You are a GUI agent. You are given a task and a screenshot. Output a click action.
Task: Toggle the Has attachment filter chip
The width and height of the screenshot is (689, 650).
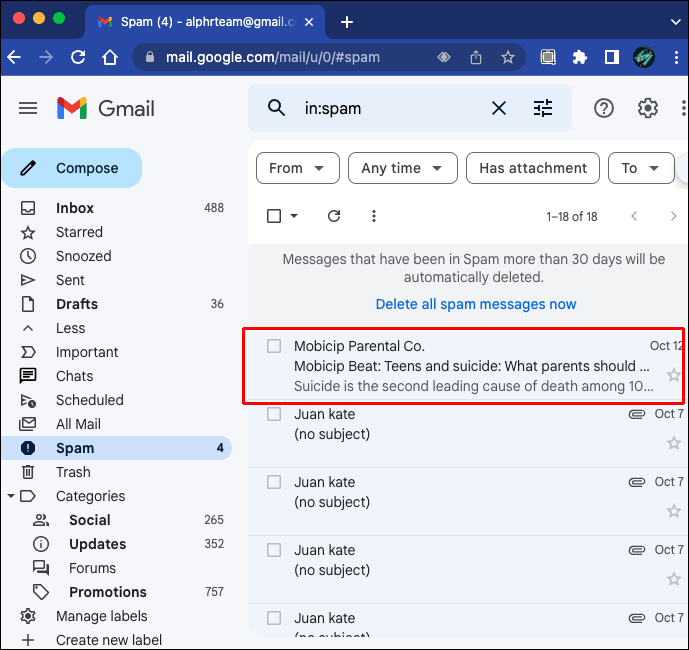[533, 168]
